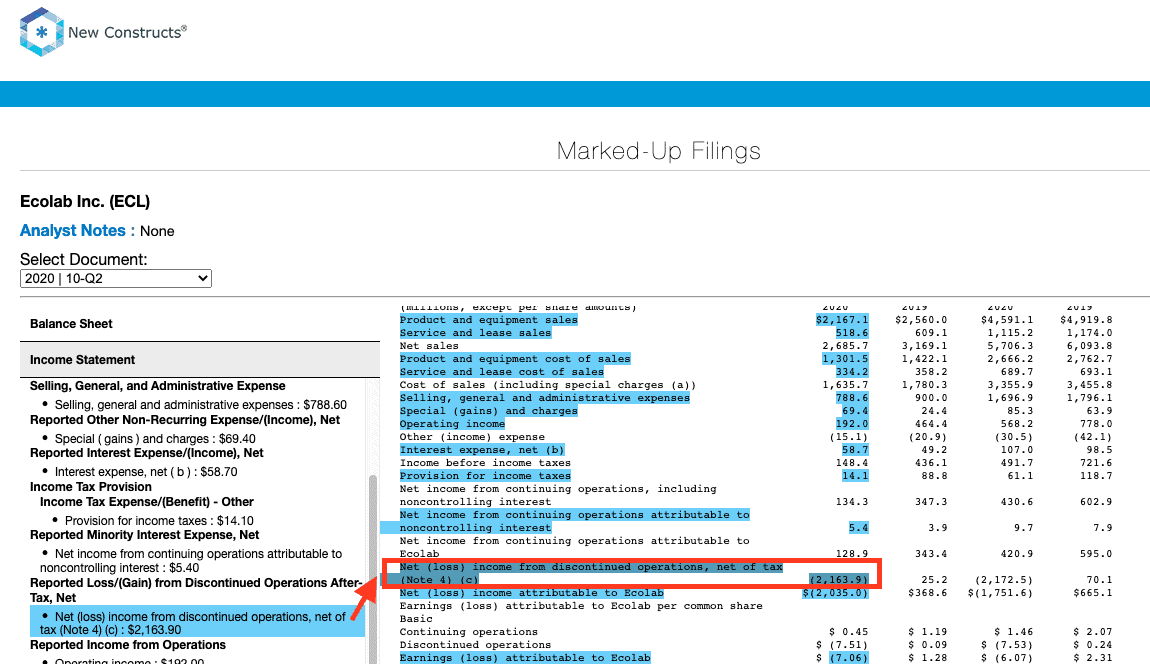
Task: Click highlighted Earnings (loss) attributable to Ecolab row
Action: point(525,658)
